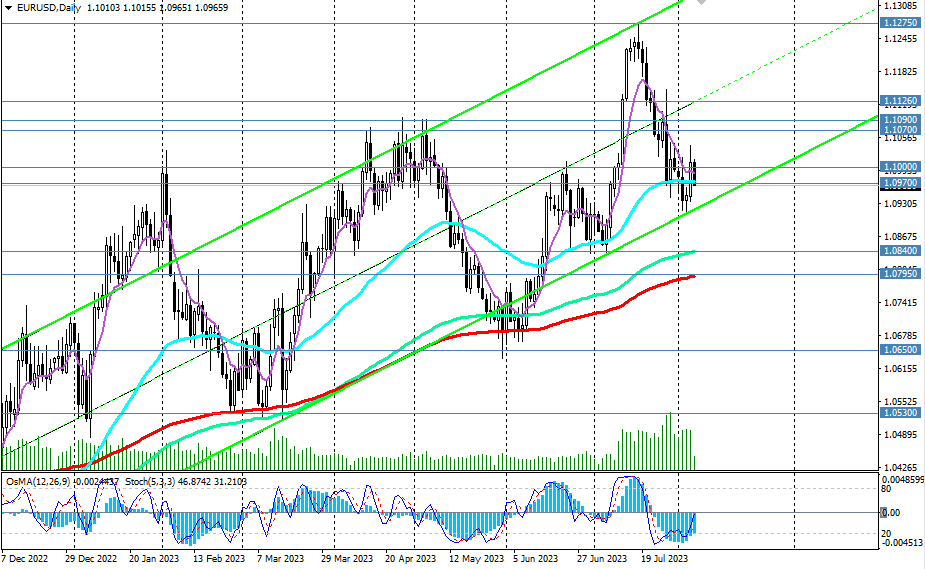Click the 1.10700 price level label
Image resolution: width=925 pixels, height=569 pixels.
coord(901,130)
